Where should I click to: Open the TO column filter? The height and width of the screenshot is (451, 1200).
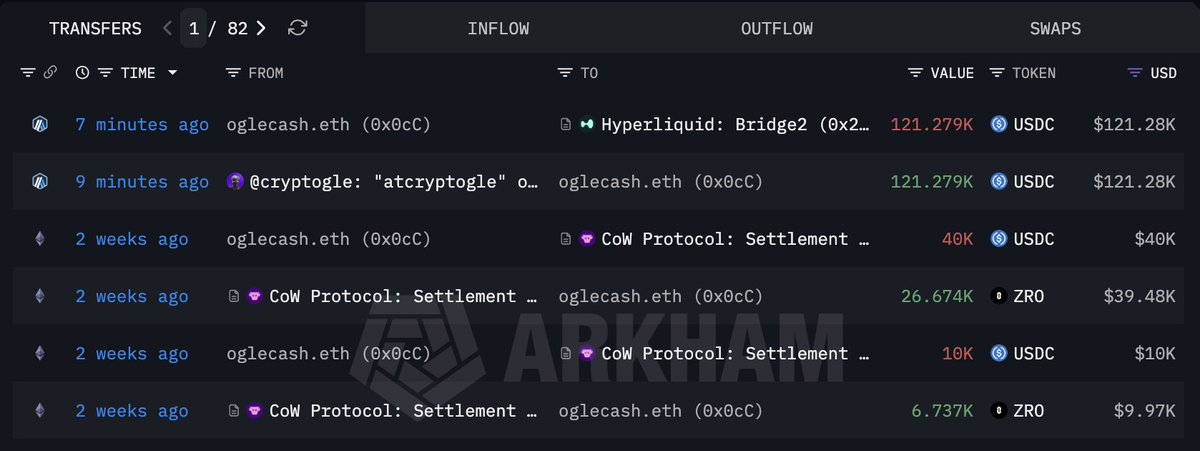point(565,73)
